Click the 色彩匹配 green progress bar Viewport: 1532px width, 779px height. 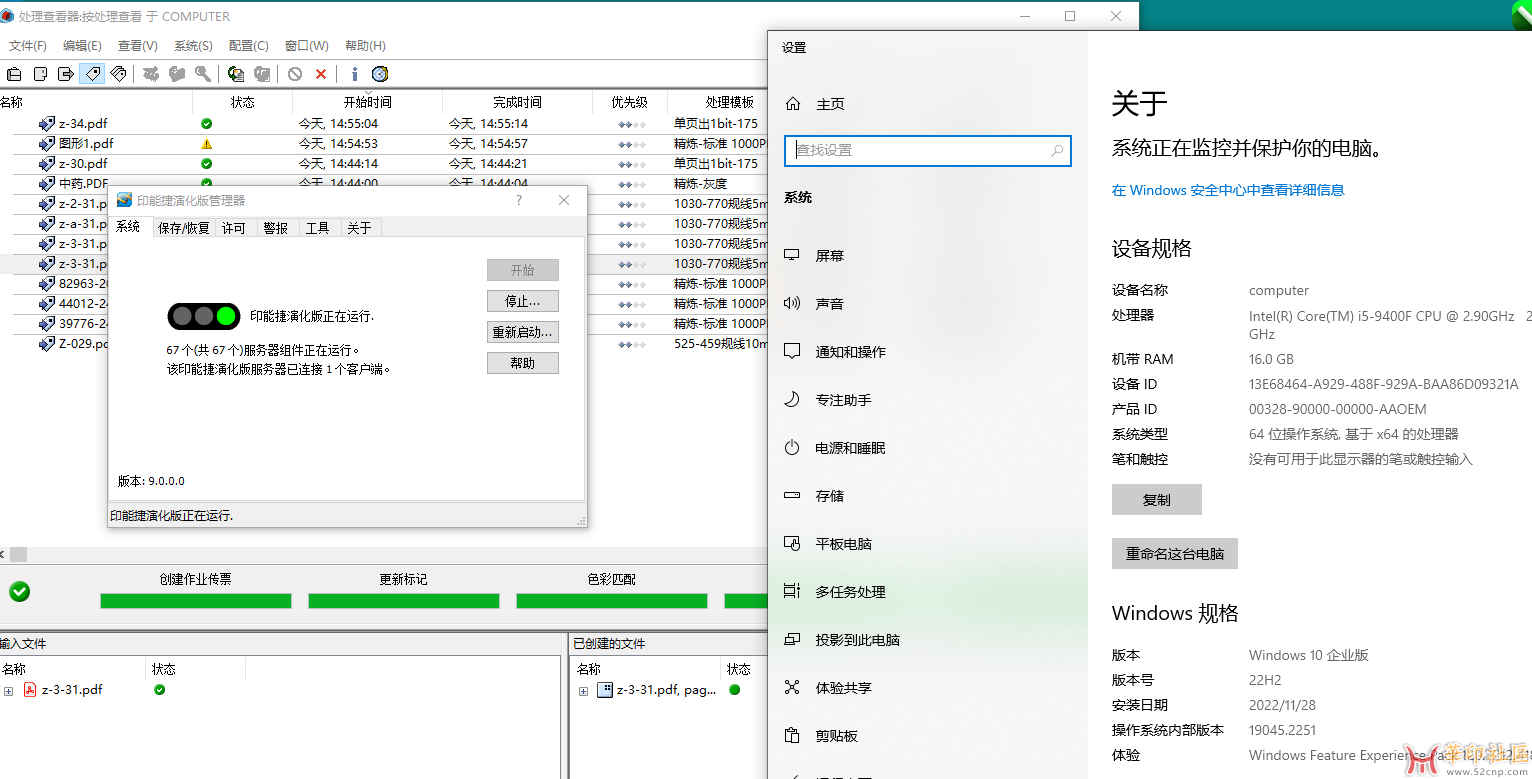pyautogui.click(x=612, y=600)
